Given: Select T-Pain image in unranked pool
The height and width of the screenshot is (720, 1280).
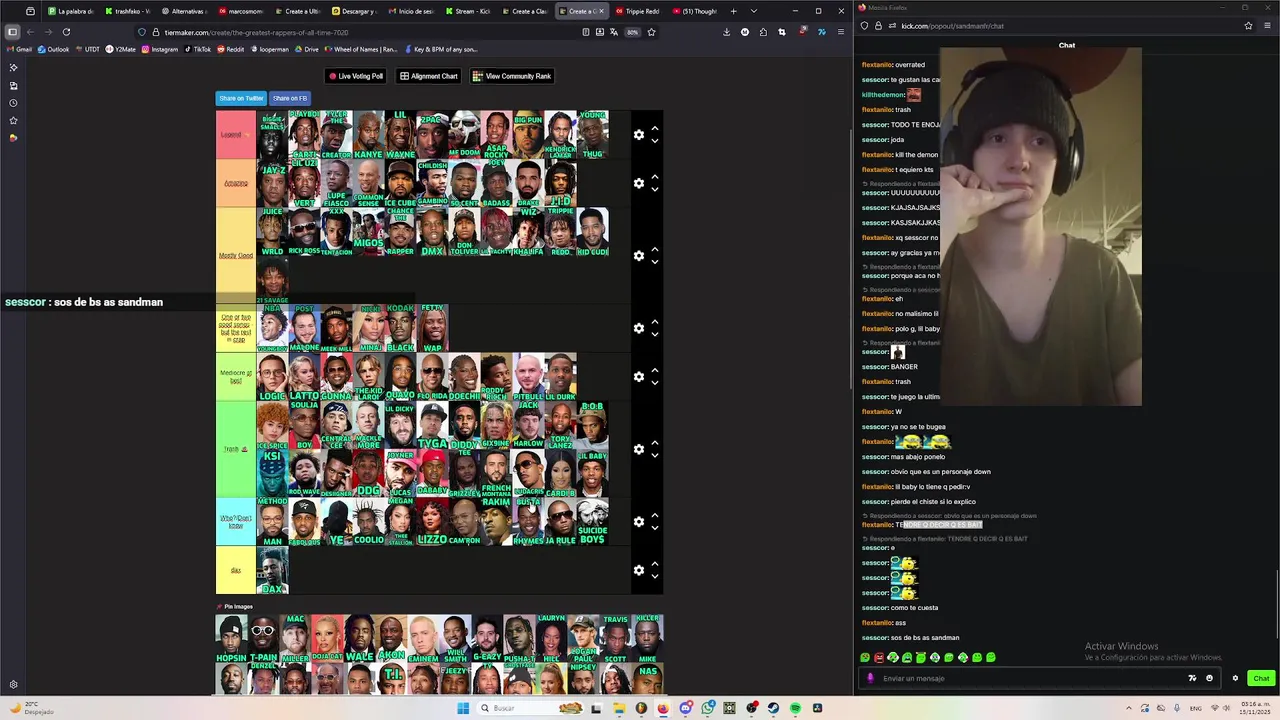Looking at the screenshot, I should pos(263,640).
